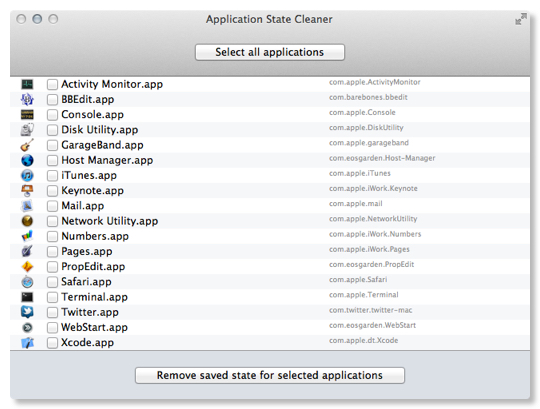Click com.apple.Terminal identifier text
Screen dimensions: 540x409
364,295
